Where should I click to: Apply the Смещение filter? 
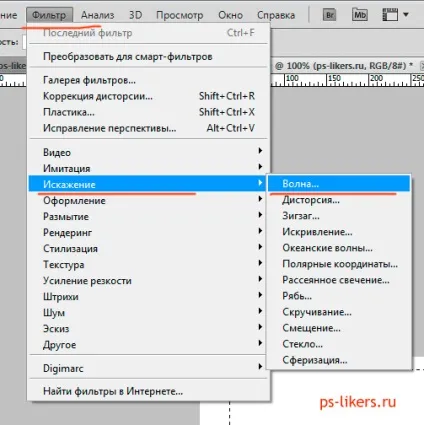[339, 328]
